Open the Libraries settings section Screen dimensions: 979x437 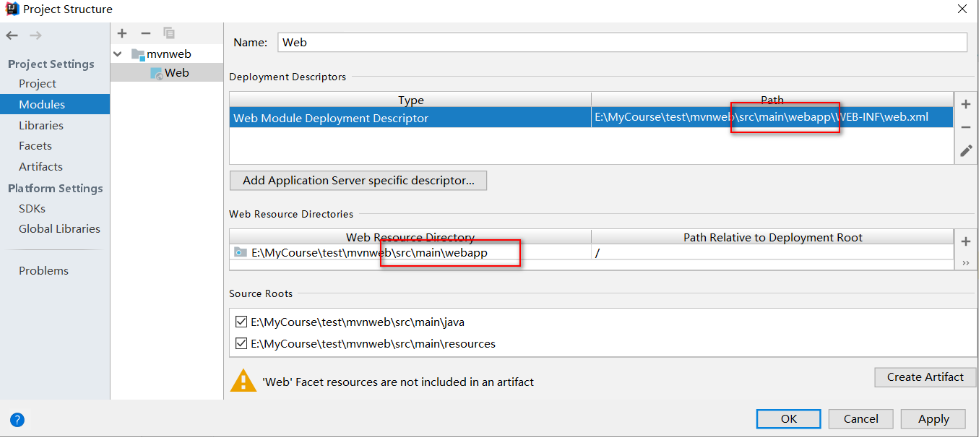(41, 126)
